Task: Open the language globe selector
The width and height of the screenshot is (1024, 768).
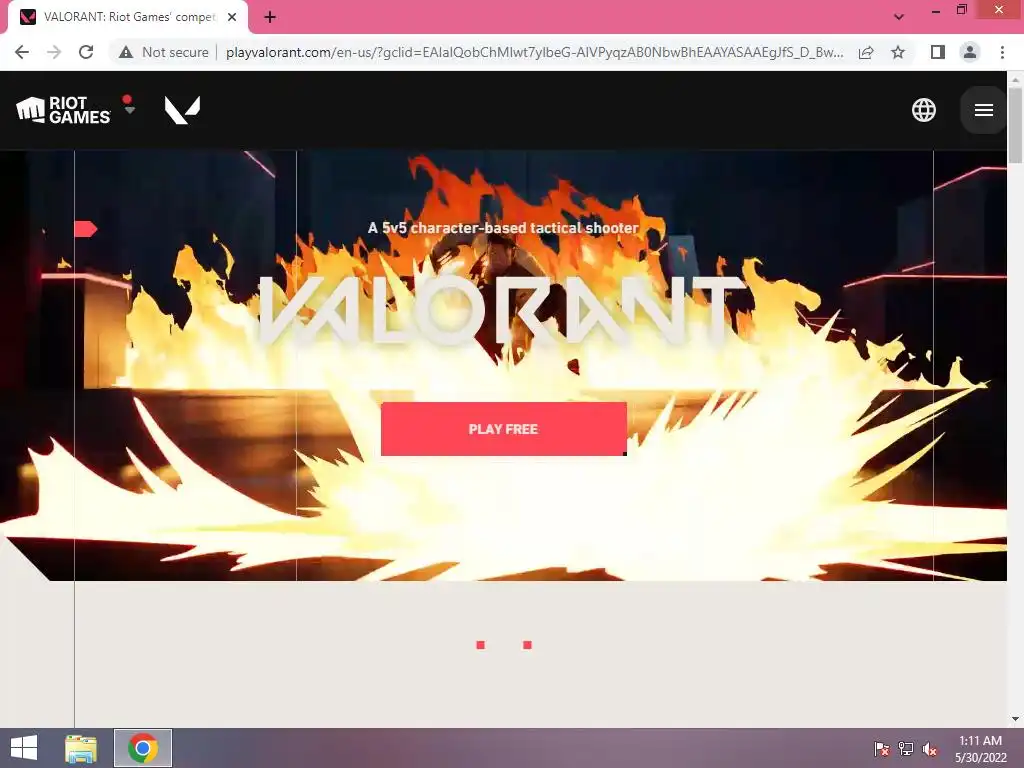Action: tap(923, 110)
